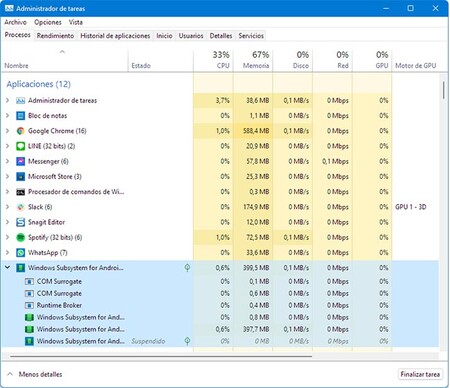Click icon of Windows Subsystem child using 397,7 MB

pos(29,329)
